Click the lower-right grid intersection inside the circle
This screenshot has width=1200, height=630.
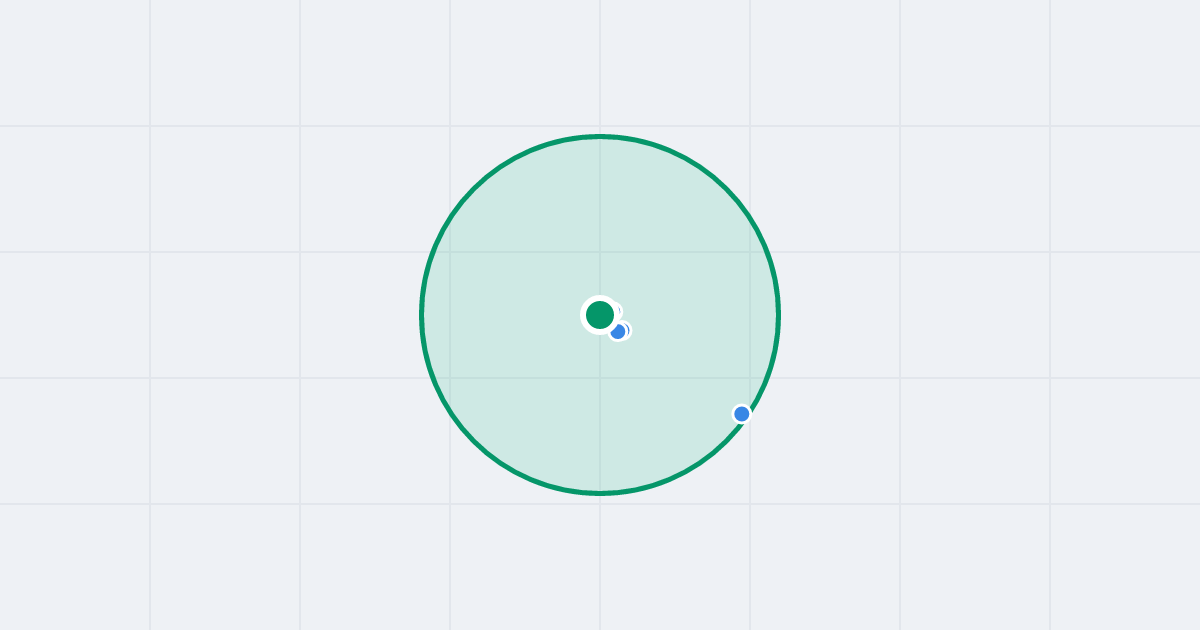[x=750, y=378]
